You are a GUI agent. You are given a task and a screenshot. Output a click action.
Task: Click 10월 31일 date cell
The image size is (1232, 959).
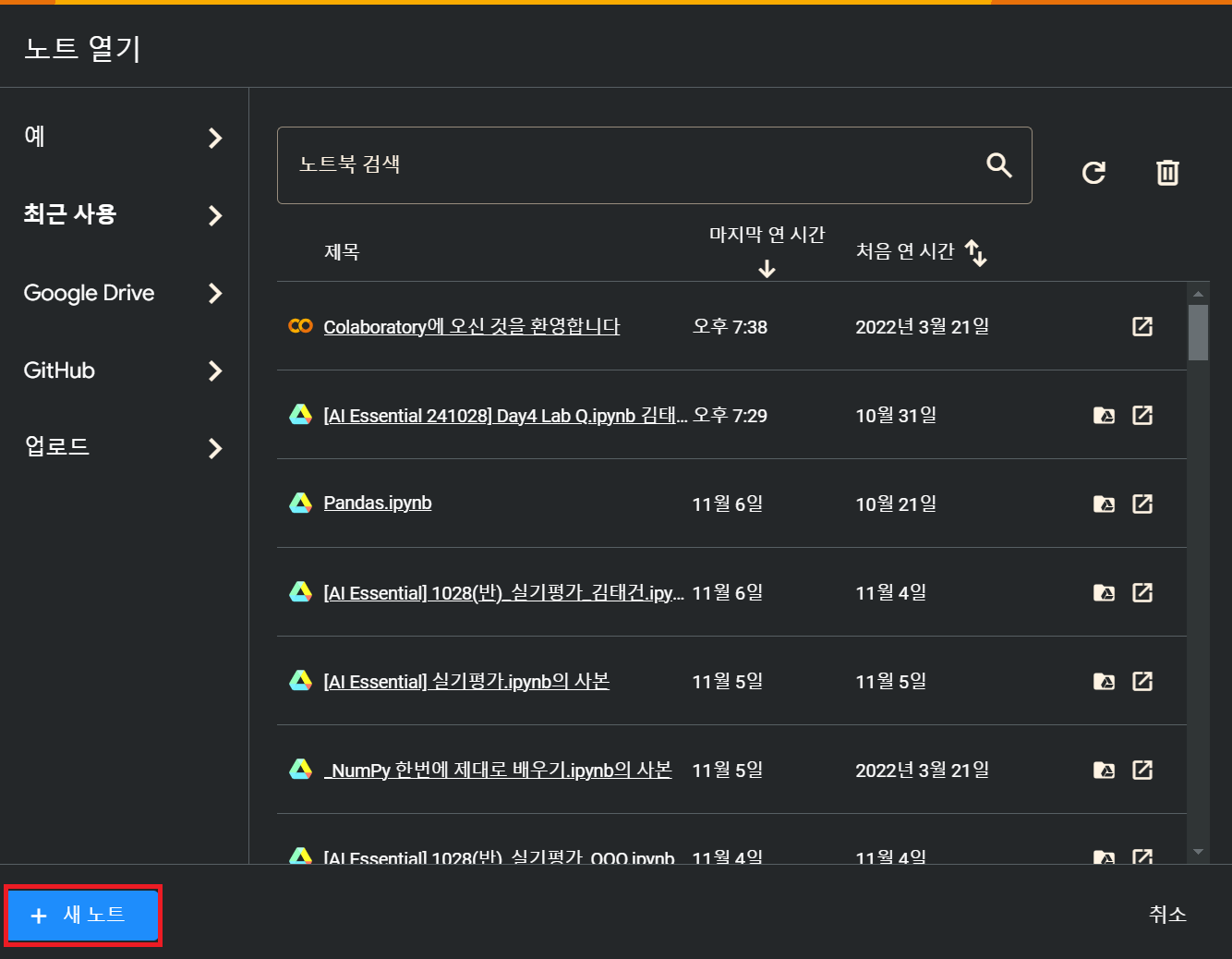pos(896,416)
